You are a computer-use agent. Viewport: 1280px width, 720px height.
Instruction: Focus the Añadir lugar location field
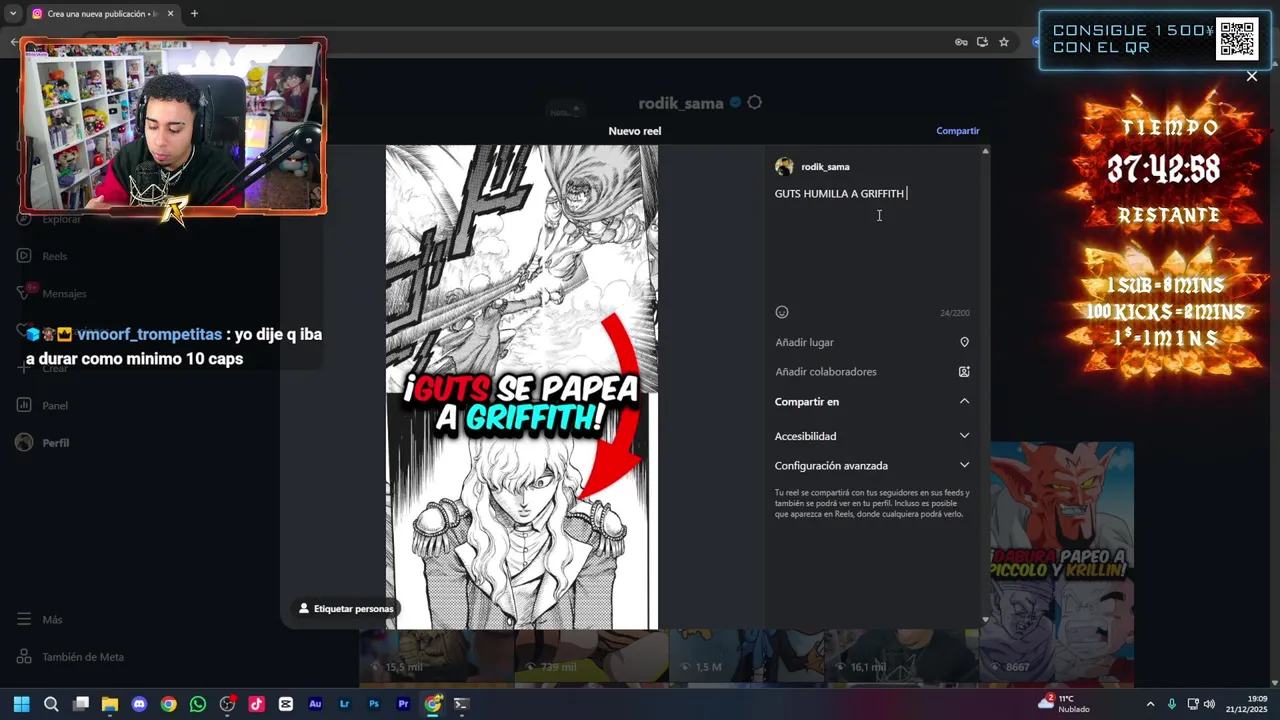(x=872, y=342)
